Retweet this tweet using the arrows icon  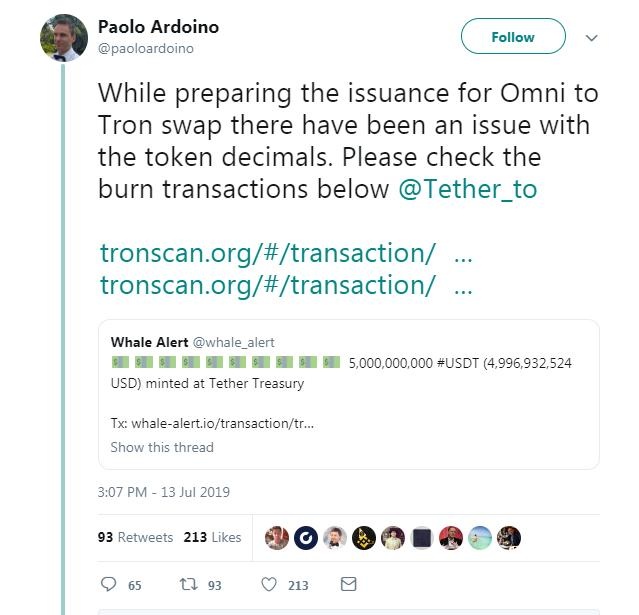(188, 584)
